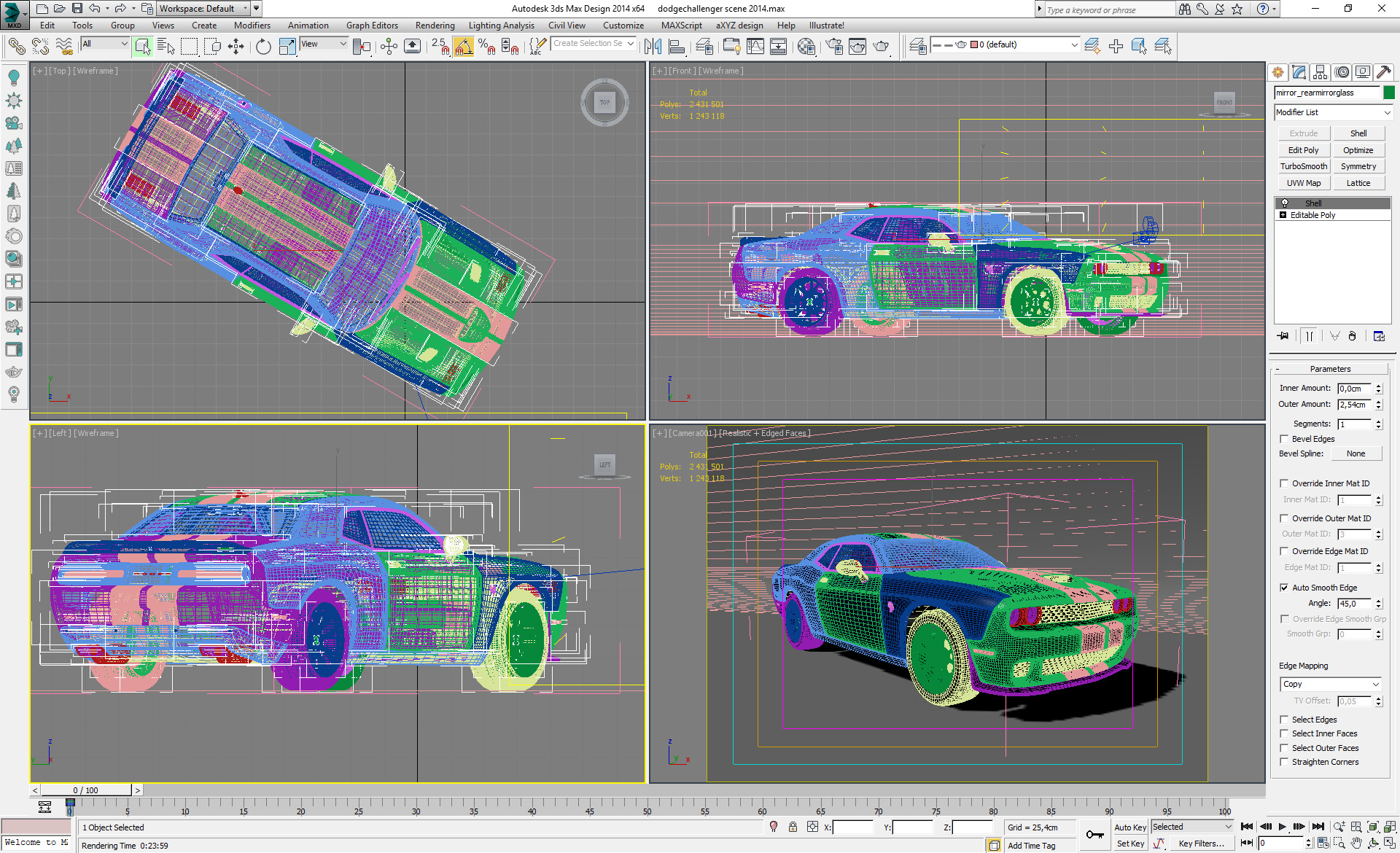Click the Render Production teapot icon
Screen dimensions: 1400x853
point(882,46)
